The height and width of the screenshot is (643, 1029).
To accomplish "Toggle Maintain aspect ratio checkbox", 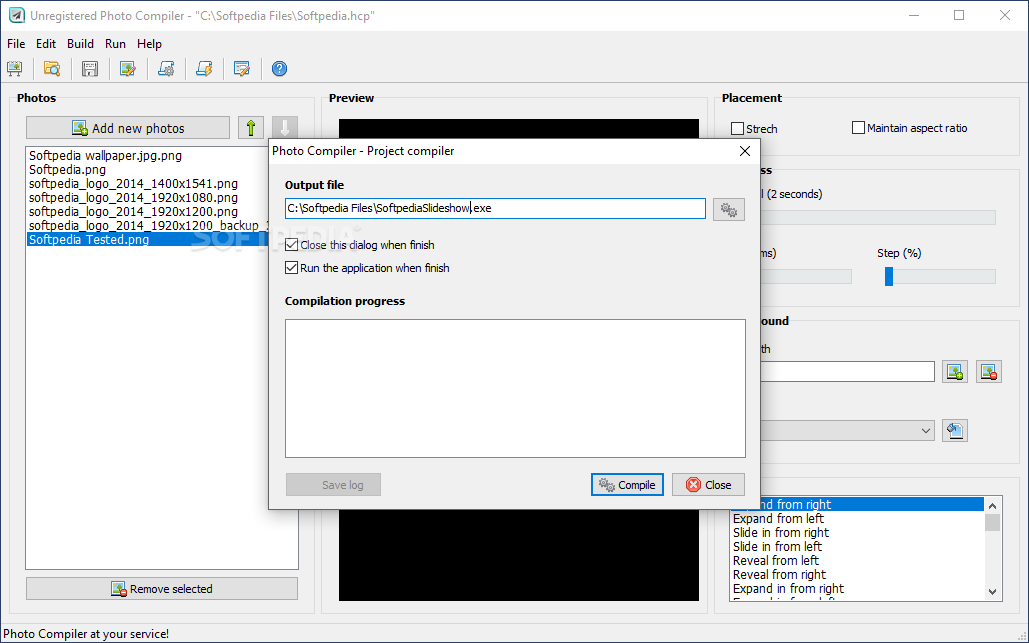I will pos(858,127).
